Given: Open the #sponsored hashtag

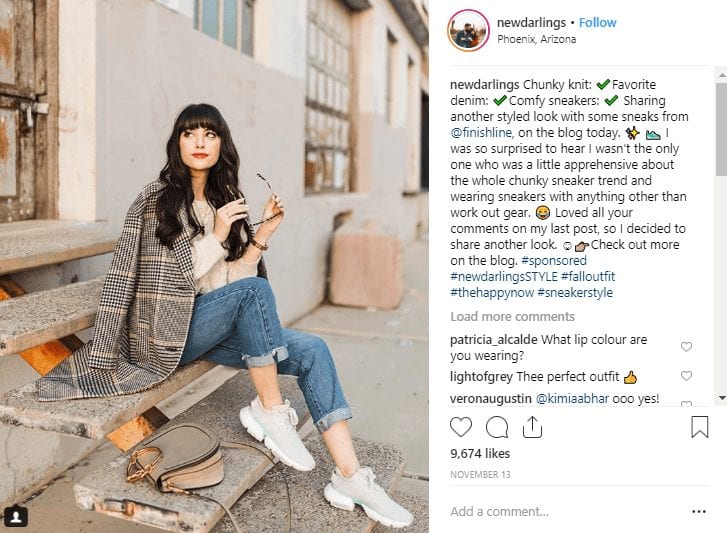Looking at the screenshot, I should click(x=554, y=260).
